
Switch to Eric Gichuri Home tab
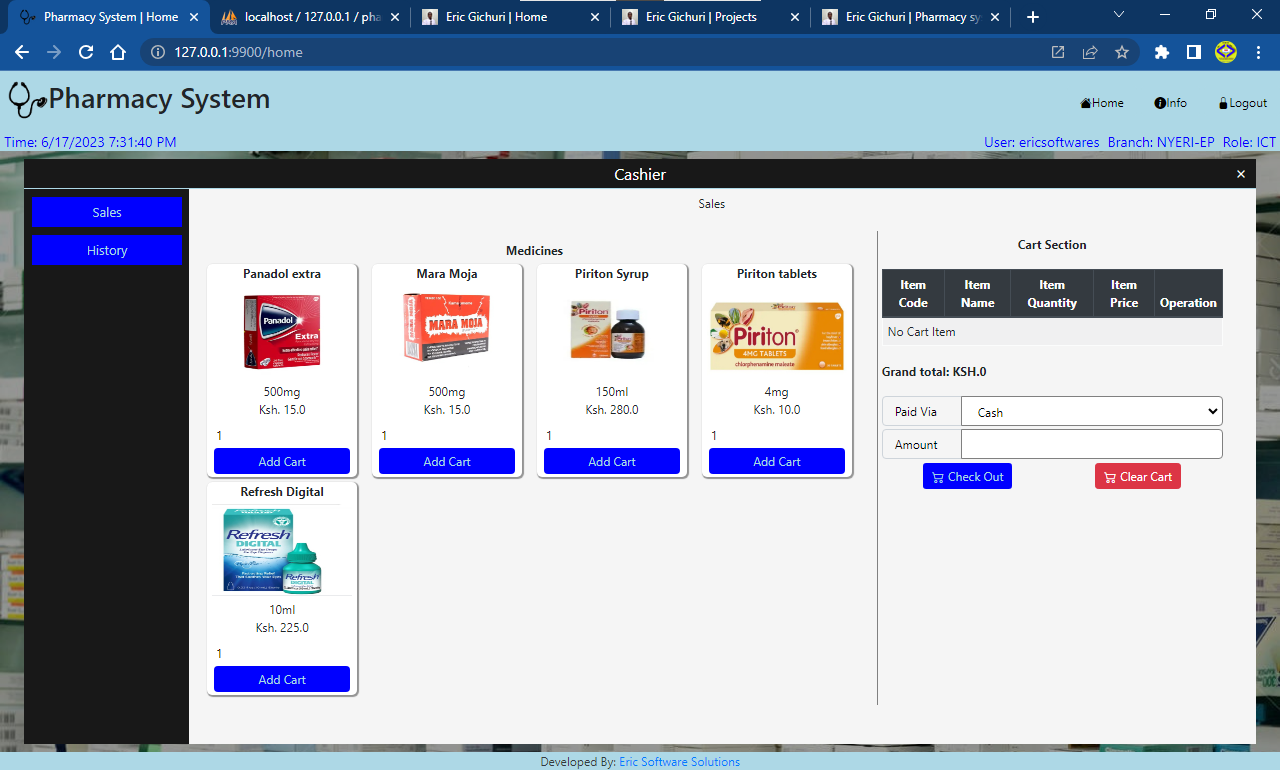coord(511,17)
